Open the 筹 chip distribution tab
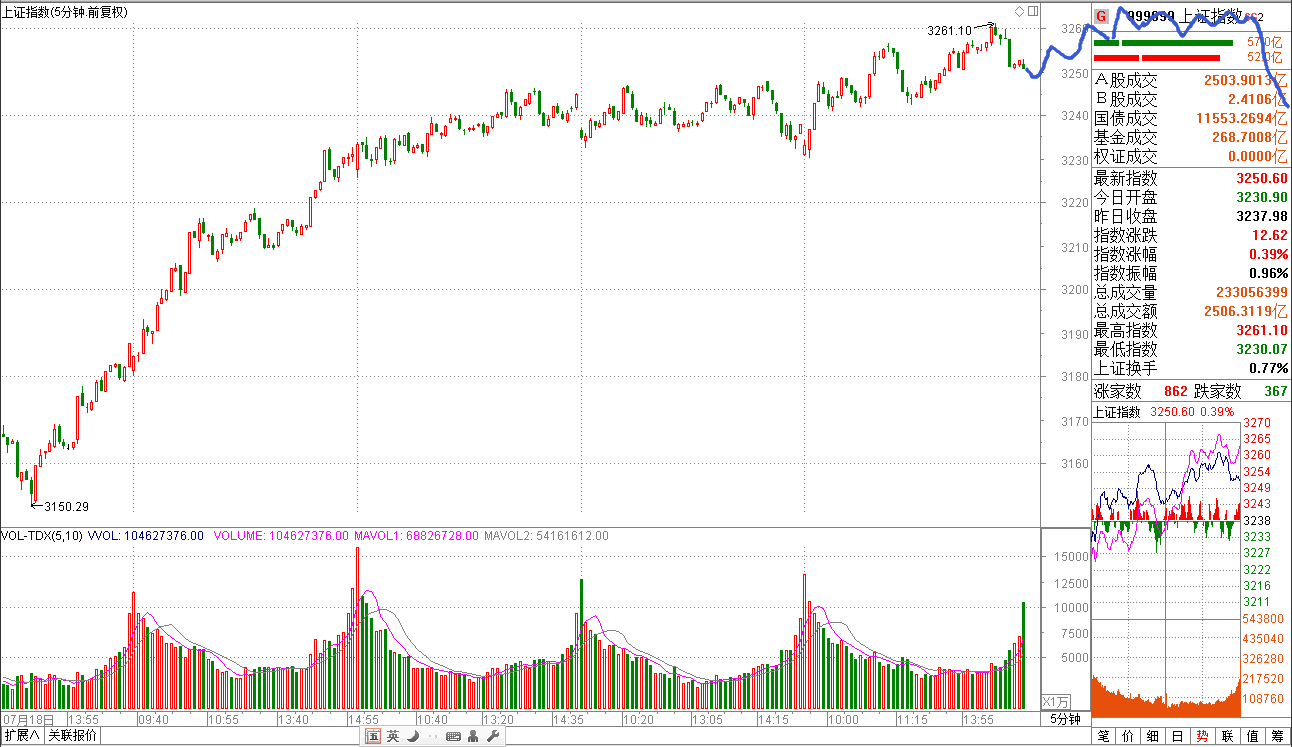The image size is (1292, 747). tap(1277, 737)
